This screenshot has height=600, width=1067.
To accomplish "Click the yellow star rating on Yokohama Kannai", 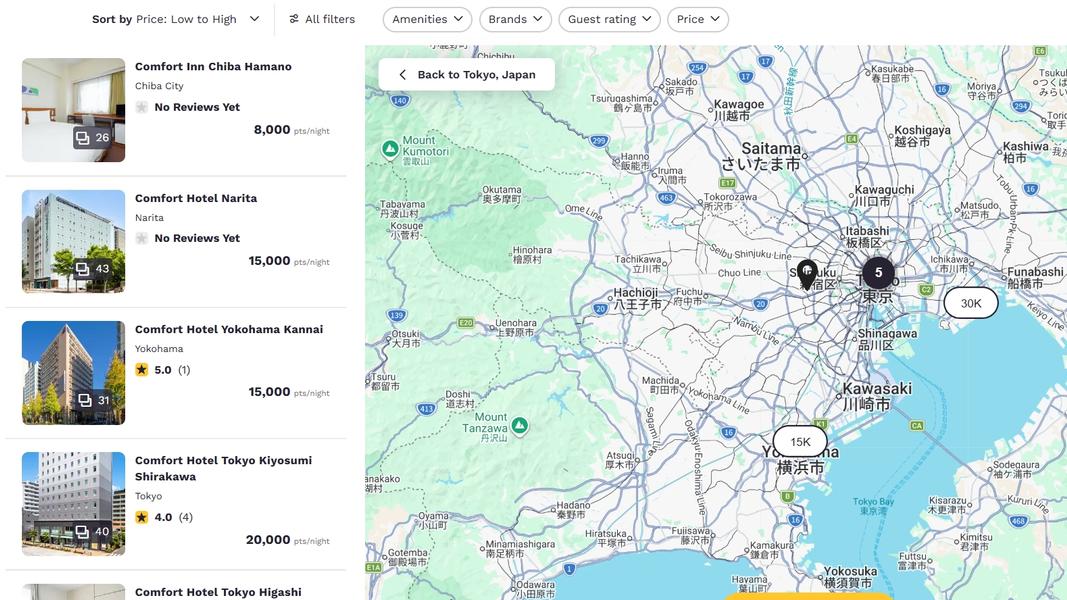I will [x=142, y=370].
